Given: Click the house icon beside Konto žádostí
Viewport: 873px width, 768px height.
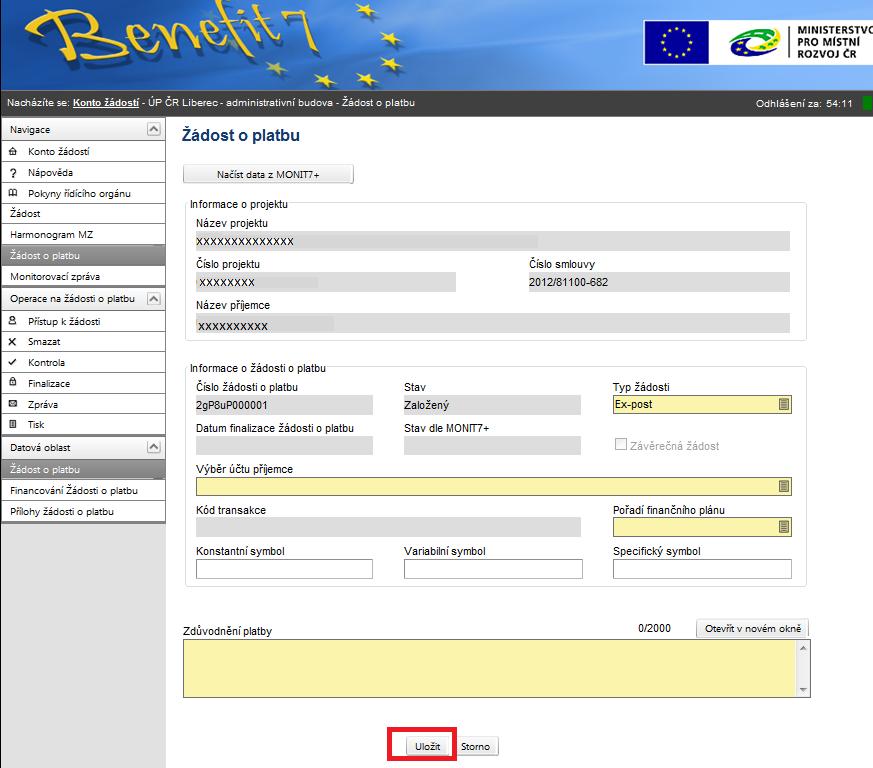Looking at the screenshot, I should coord(13,151).
